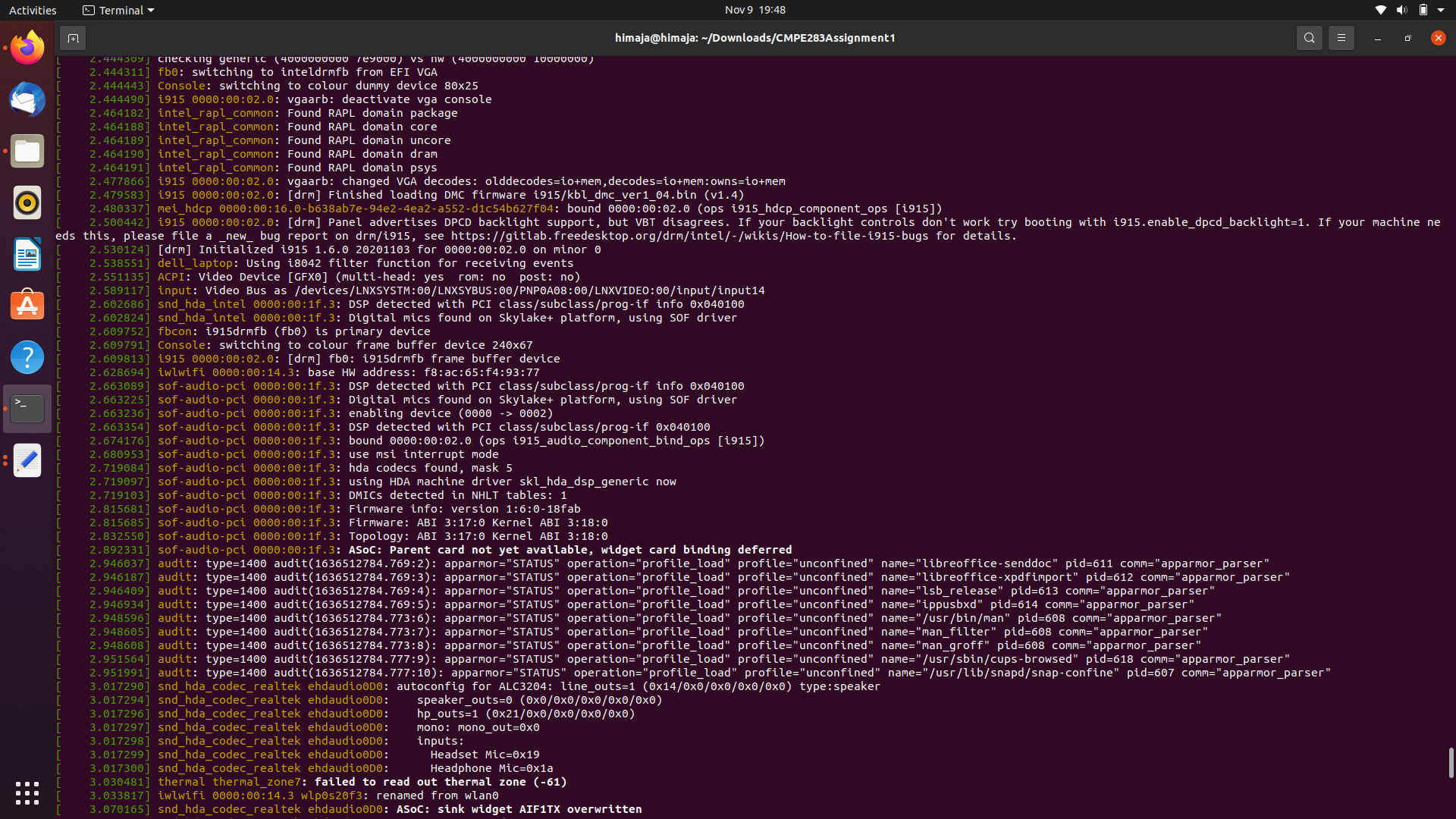Click the network status icon
Viewport: 1456px width, 819px height.
[1380, 10]
